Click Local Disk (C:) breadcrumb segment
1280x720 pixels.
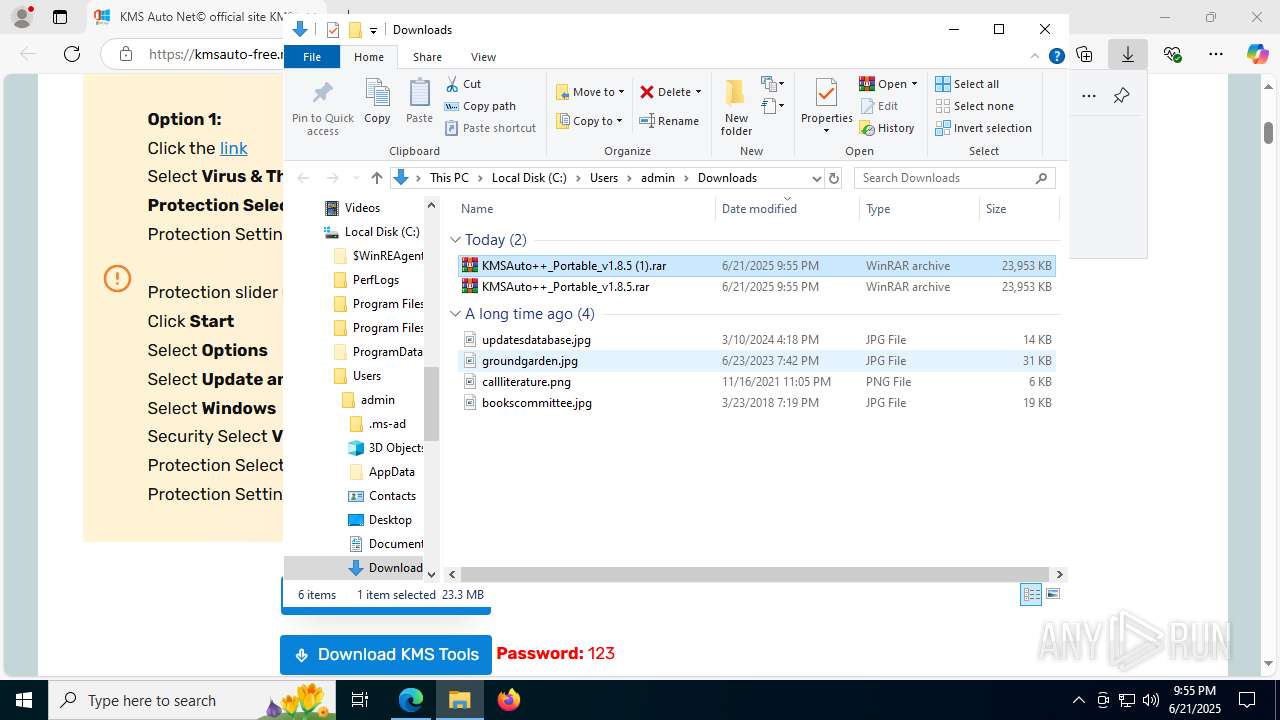pyautogui.click(x=529, y=178)
